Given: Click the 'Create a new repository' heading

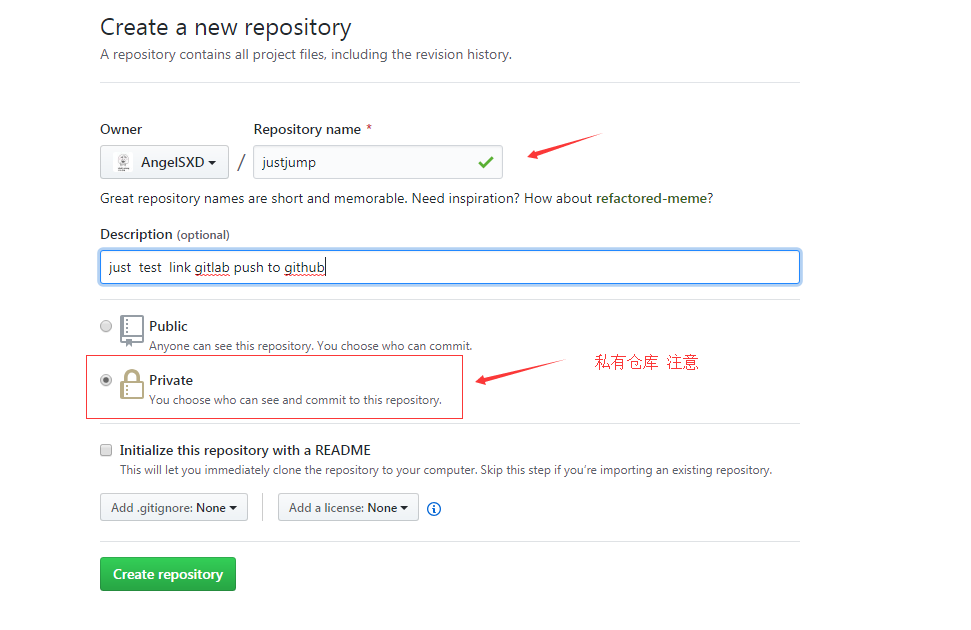Looking at the screenshot, I should pyautogui.click(x=226, y=27).
